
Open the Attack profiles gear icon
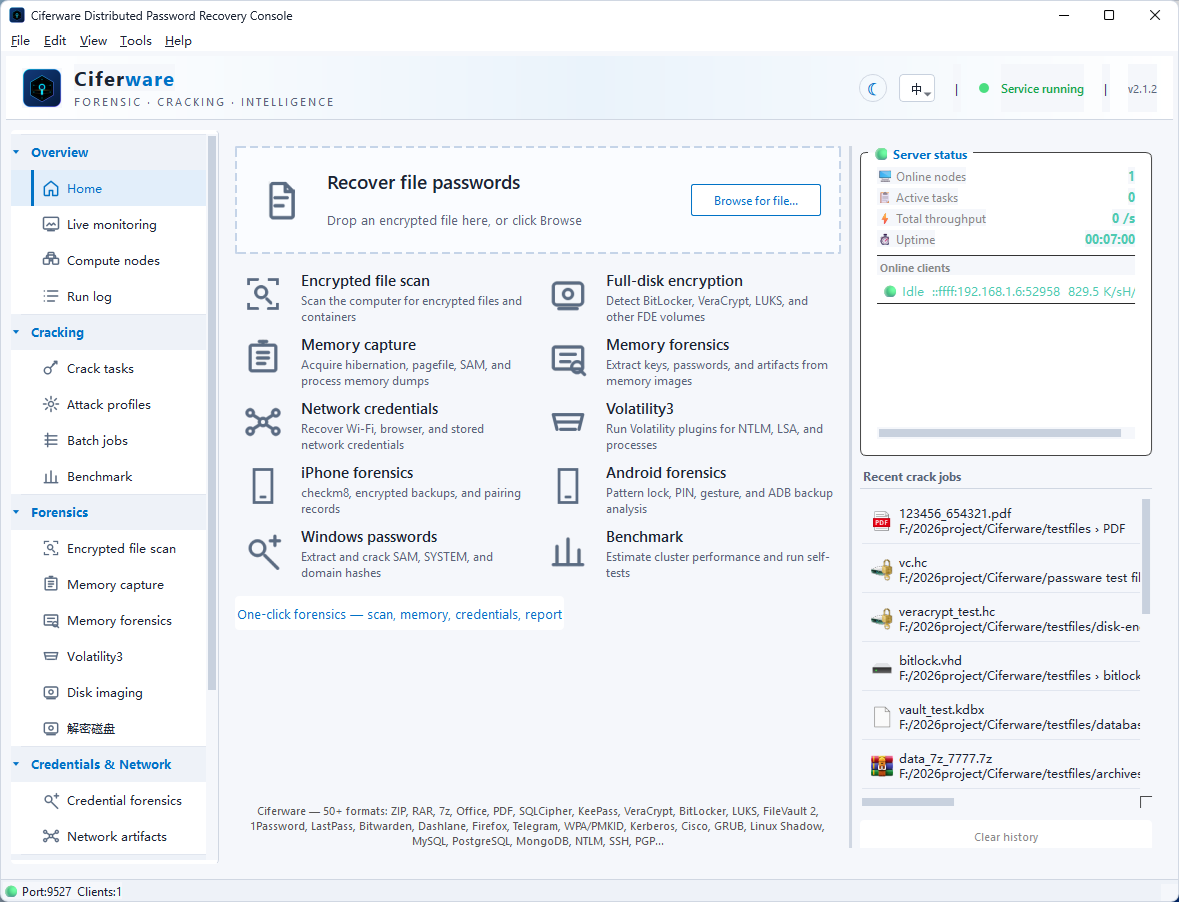[50, 404]
